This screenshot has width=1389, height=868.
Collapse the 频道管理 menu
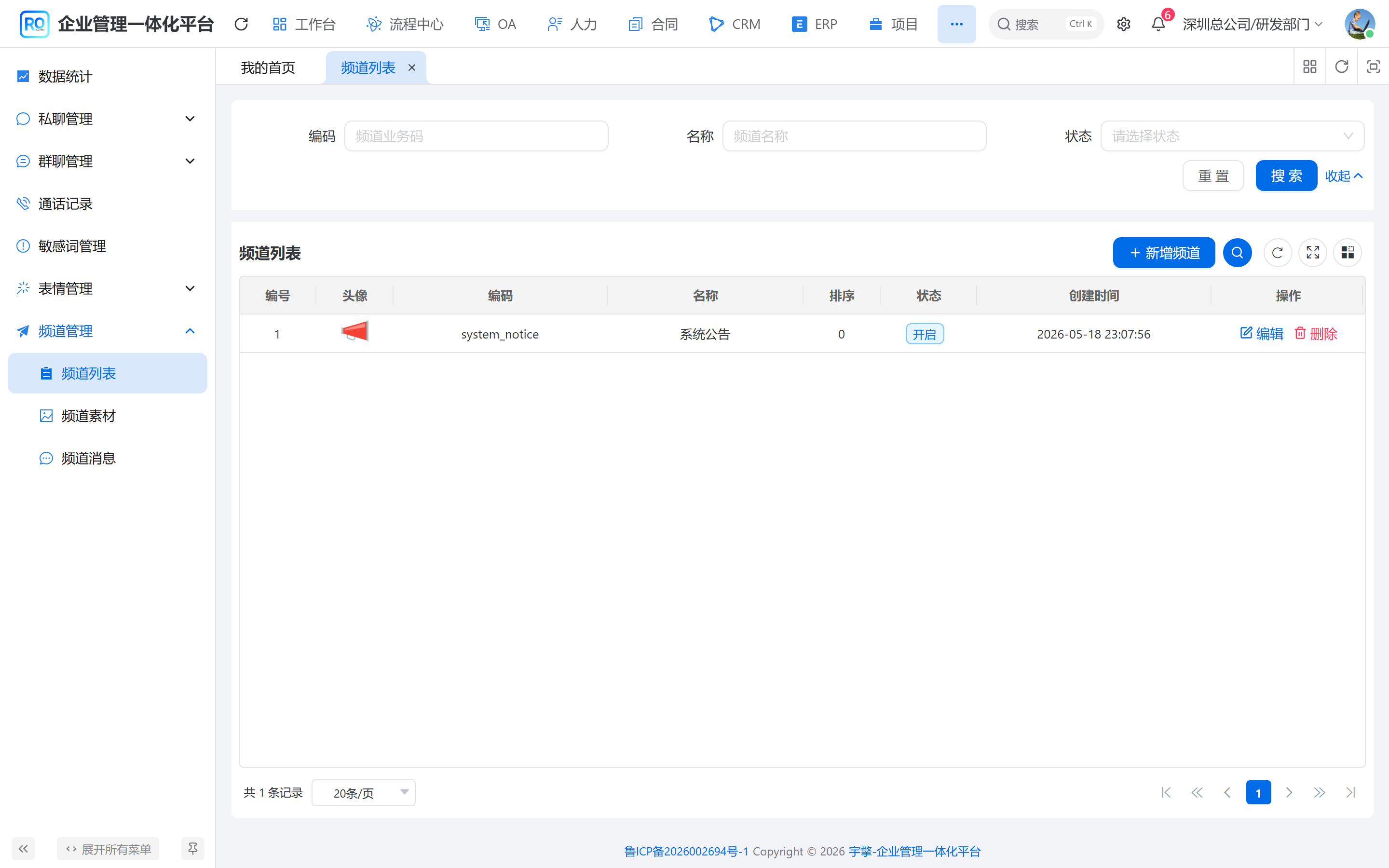[x=108, y=331]
